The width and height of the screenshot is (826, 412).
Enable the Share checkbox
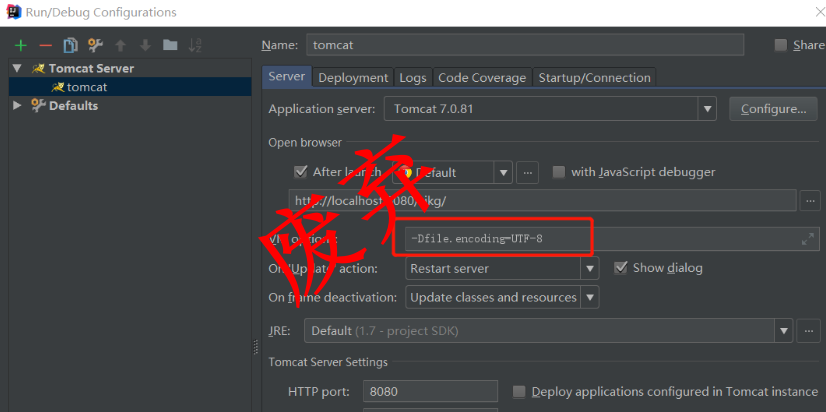pos(781,45)
